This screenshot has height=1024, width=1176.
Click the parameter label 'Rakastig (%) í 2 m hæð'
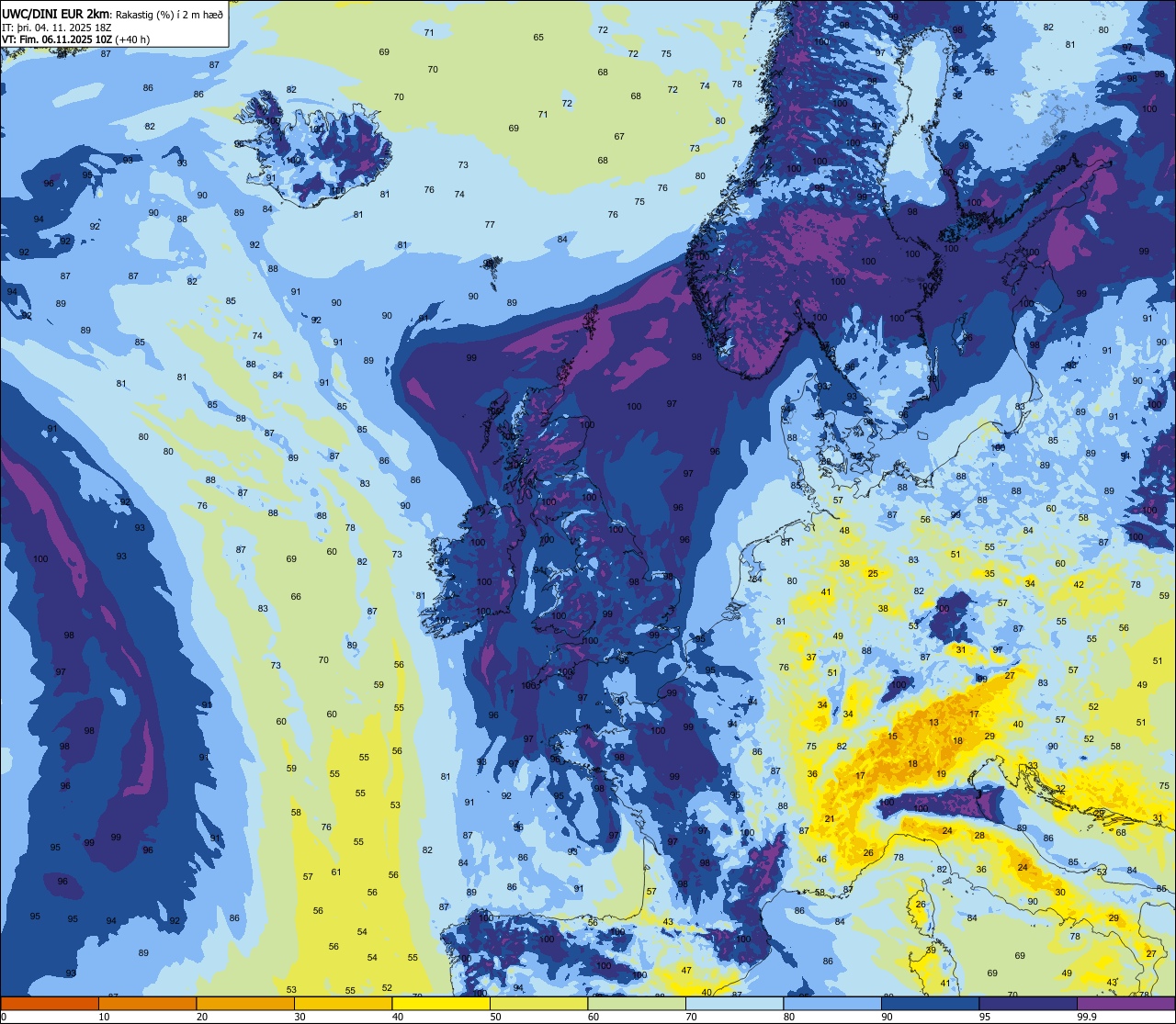(x=168, y=14)
